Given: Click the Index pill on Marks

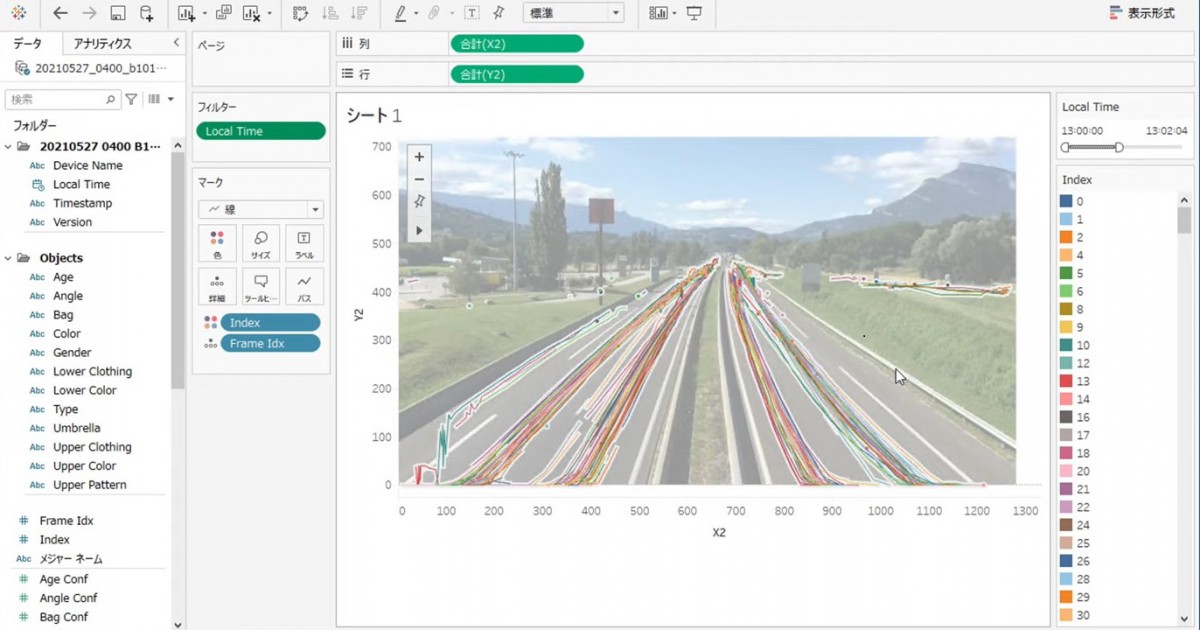Looking at the screenshot, I should pos(270,322).
